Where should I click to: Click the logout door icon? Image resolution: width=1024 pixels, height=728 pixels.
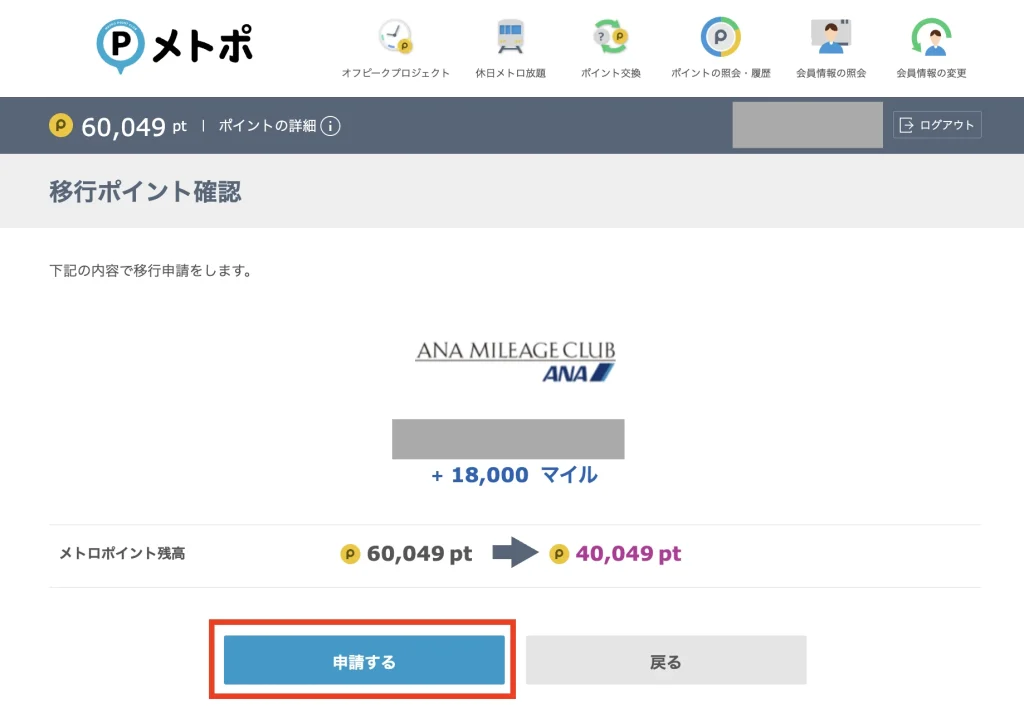click(x=906, y=125)
